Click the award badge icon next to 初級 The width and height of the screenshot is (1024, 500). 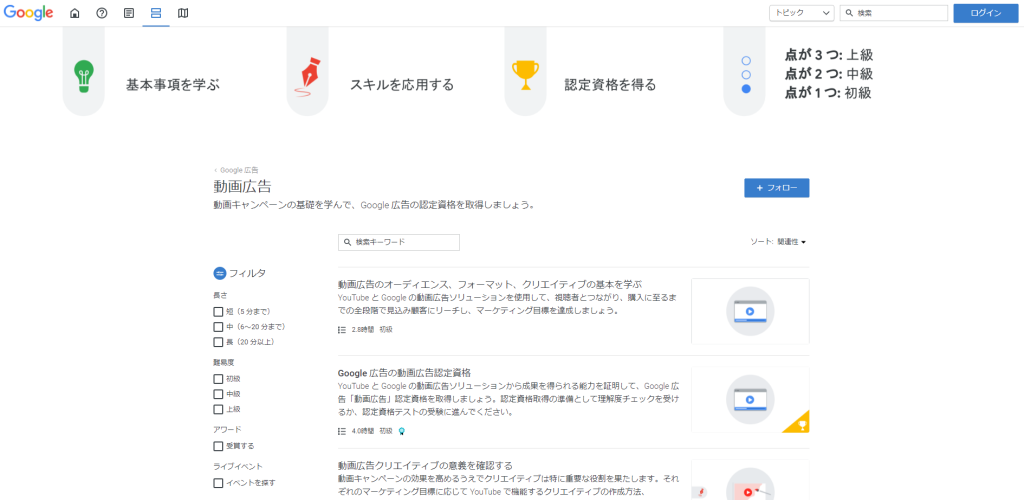[402, 431]
